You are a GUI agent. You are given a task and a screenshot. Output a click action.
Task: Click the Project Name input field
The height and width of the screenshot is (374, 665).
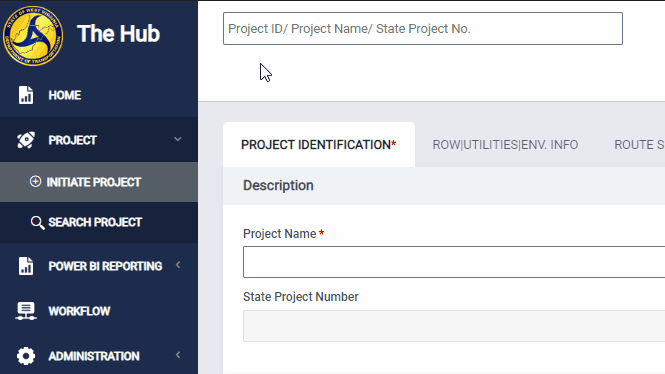click(x=454, y=262)
